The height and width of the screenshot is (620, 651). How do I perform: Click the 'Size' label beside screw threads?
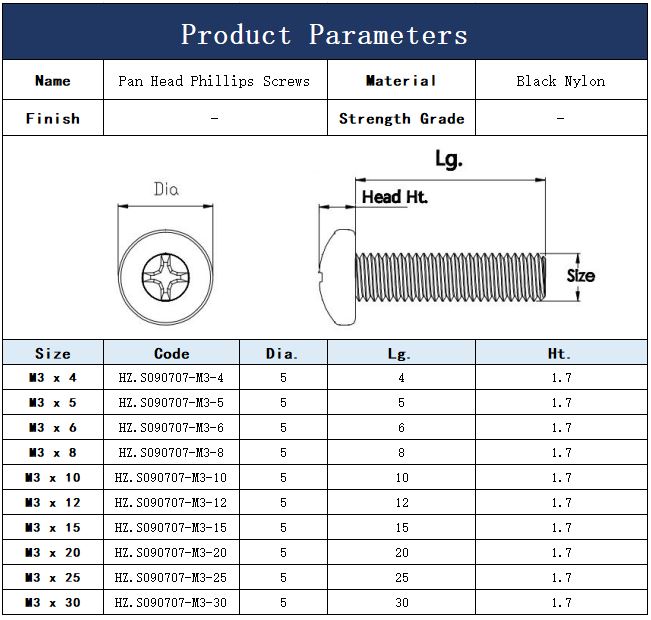(580, 275)
